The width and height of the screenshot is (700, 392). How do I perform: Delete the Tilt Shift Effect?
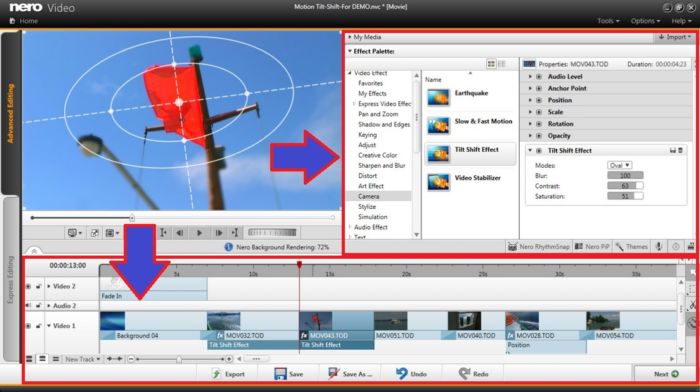pyautogui.click(x=680, y=150)
